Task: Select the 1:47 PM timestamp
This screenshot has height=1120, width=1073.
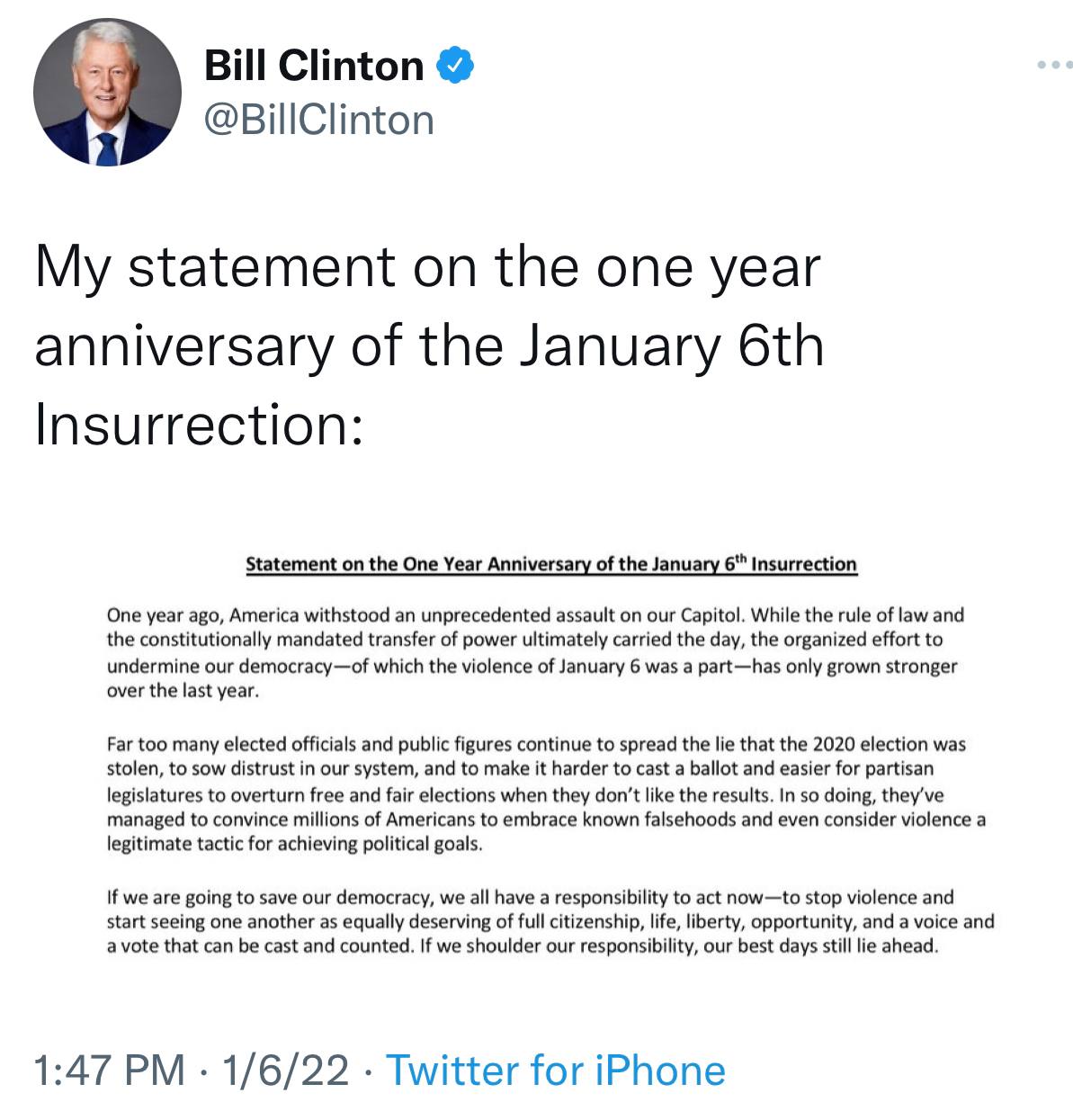Action: 110,1071
